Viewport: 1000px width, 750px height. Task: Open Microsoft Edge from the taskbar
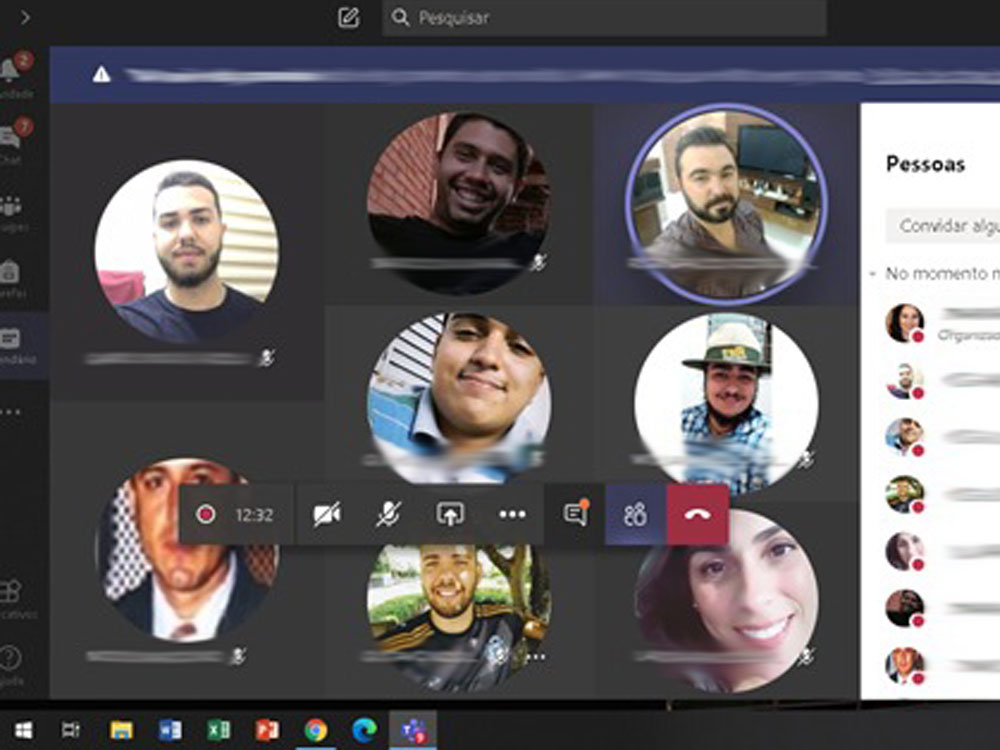pyautogui.click(x=364, y=730)
